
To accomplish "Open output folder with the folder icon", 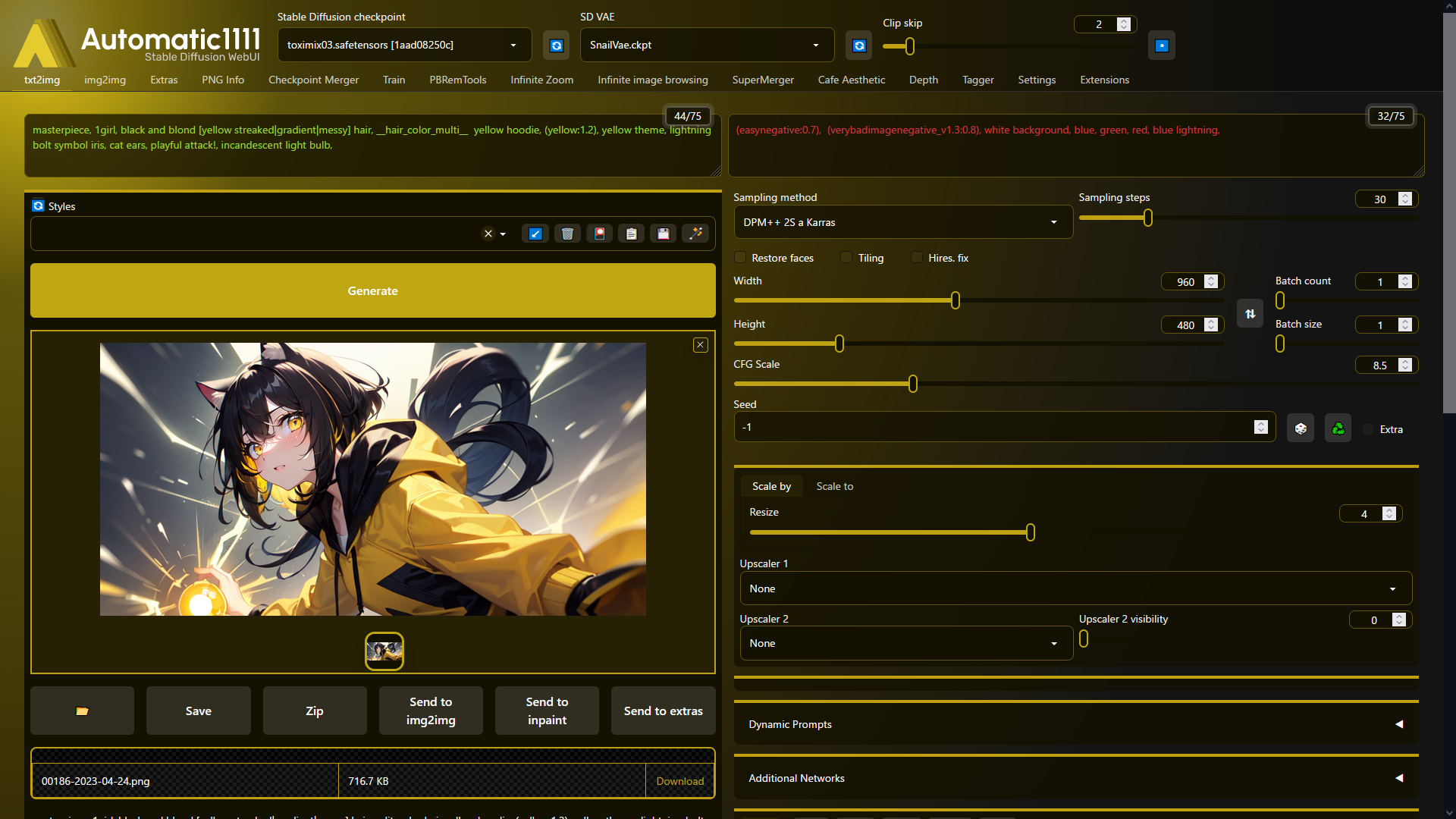I will [82, 711].
